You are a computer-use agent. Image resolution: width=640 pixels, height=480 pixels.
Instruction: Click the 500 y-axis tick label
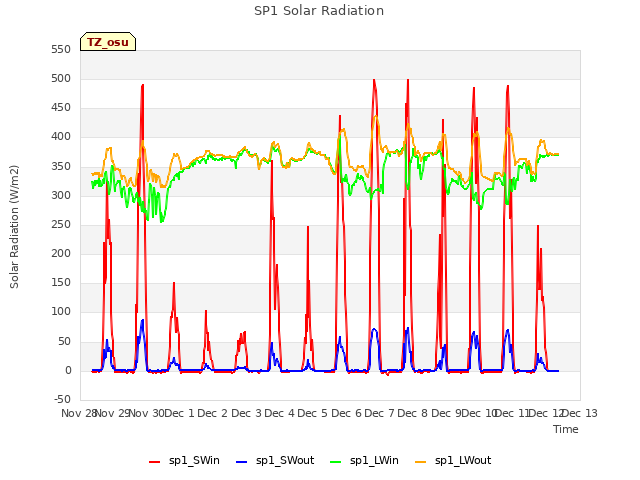tap(61, 79)
